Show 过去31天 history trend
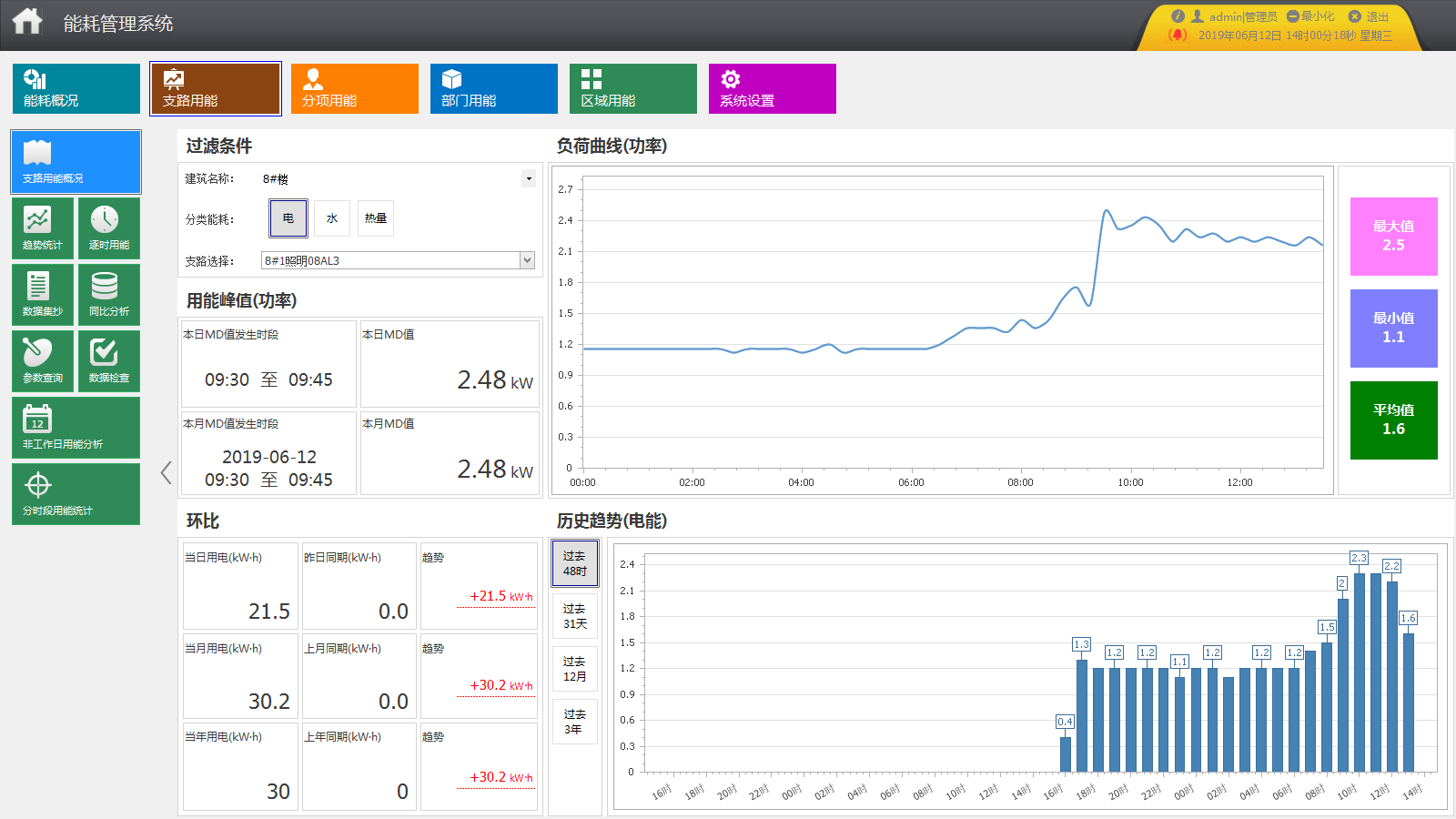This screenshot has height=819, width=1456. coord(574,616)
